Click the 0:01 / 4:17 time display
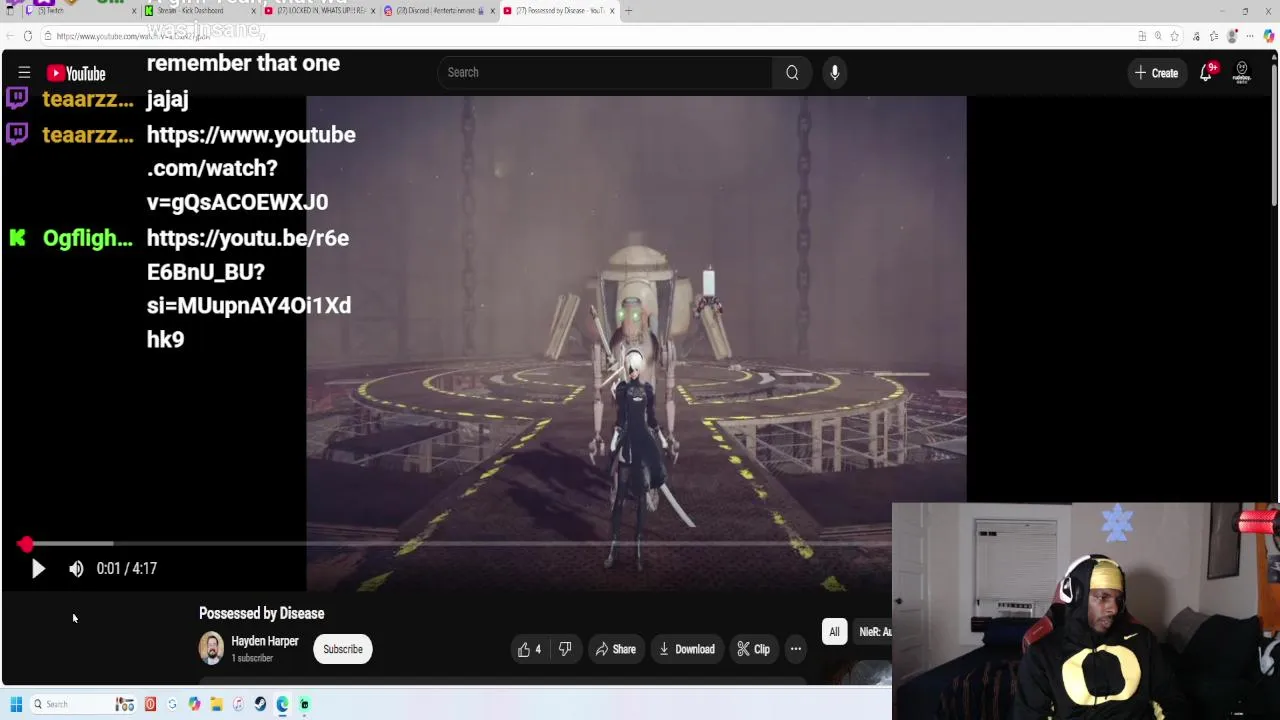Viewport: 1280px width, 720px height. point(126,568)
